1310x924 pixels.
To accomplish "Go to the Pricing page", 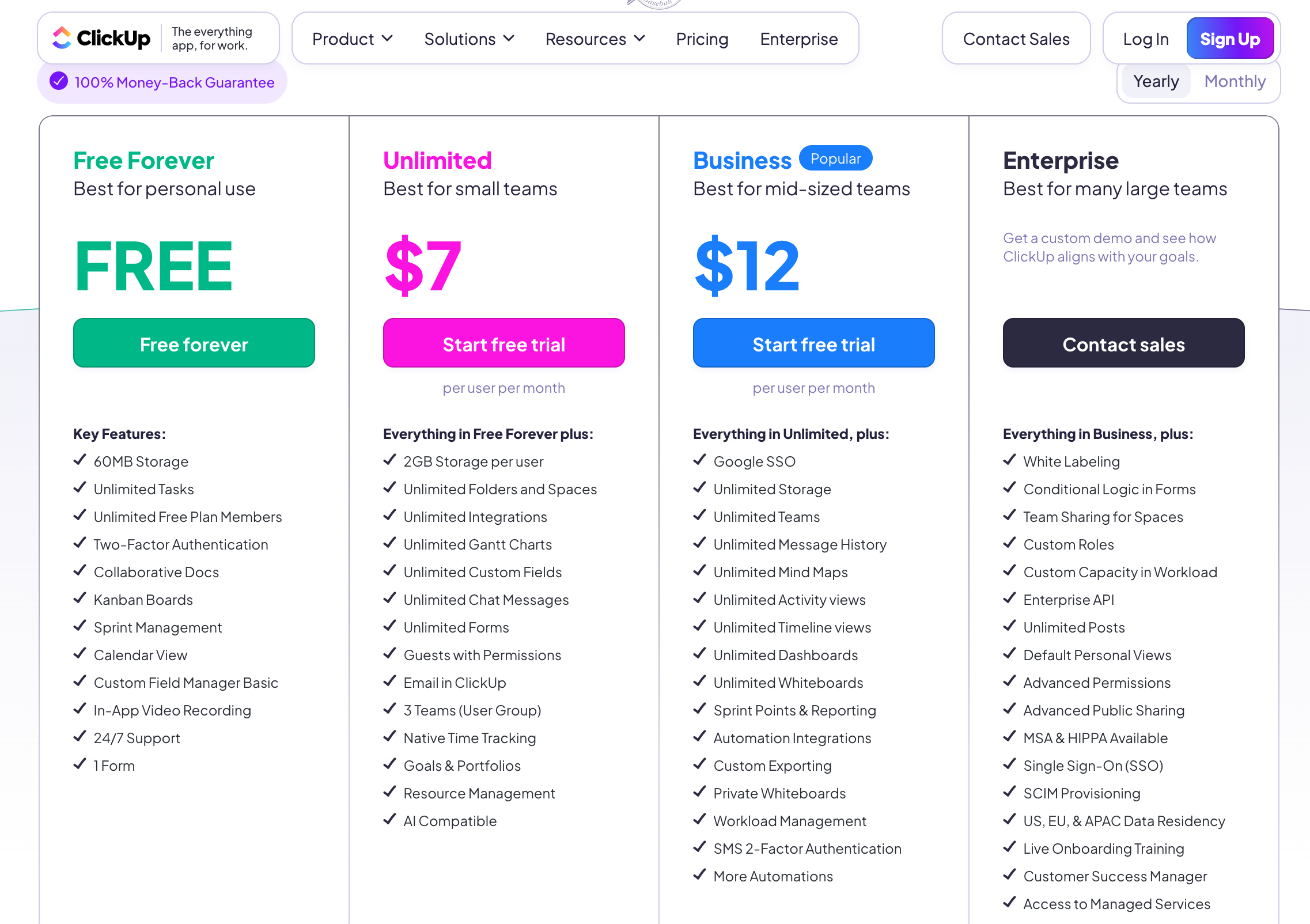I will point(702,39).
